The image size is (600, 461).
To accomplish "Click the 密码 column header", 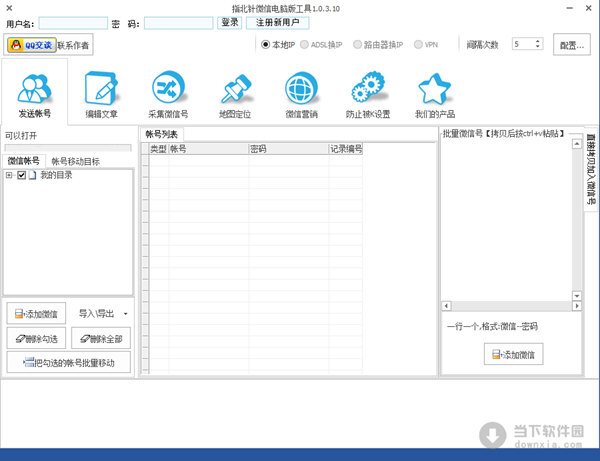I will pyautogui.click(x=289, y=149).
